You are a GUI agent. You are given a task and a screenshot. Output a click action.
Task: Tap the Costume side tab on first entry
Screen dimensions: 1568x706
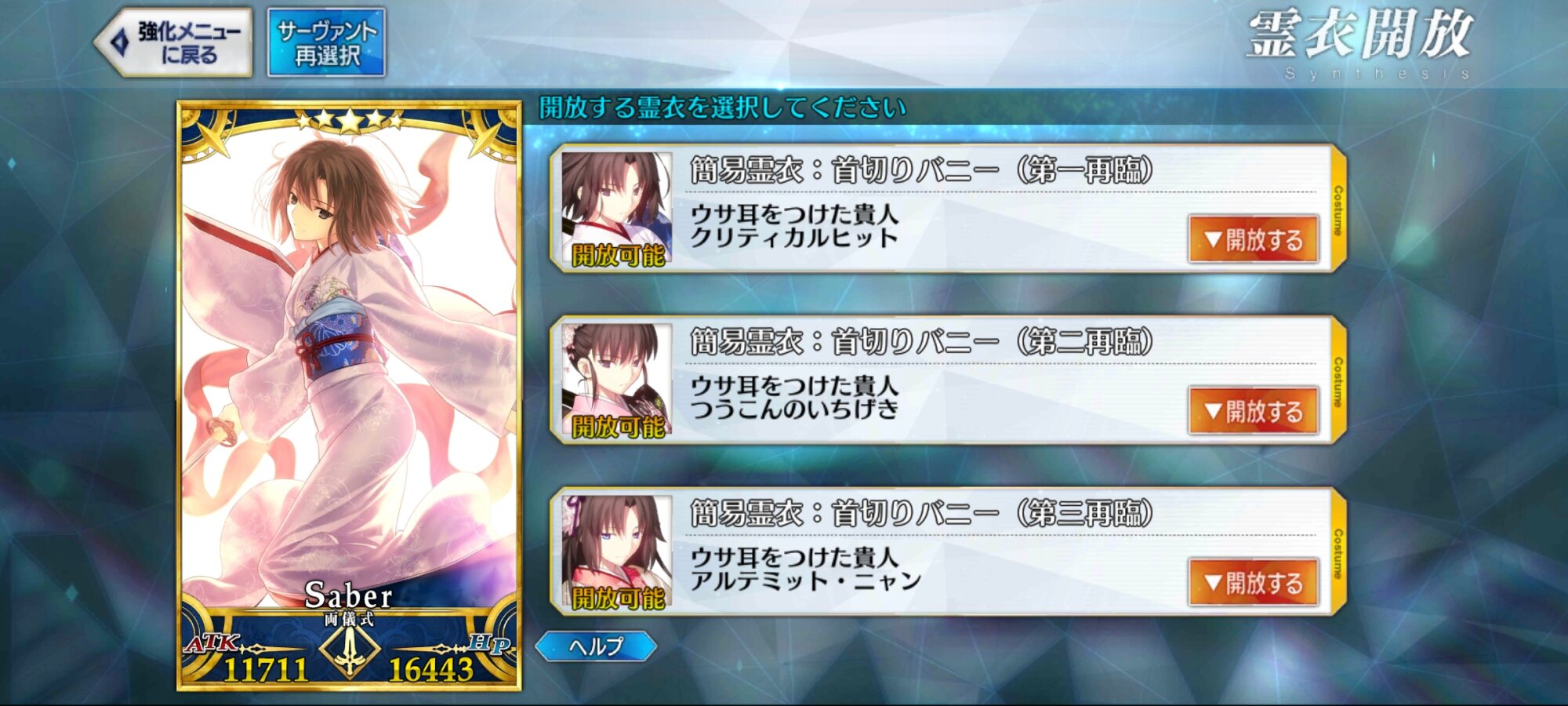[x=1338, y=209]
